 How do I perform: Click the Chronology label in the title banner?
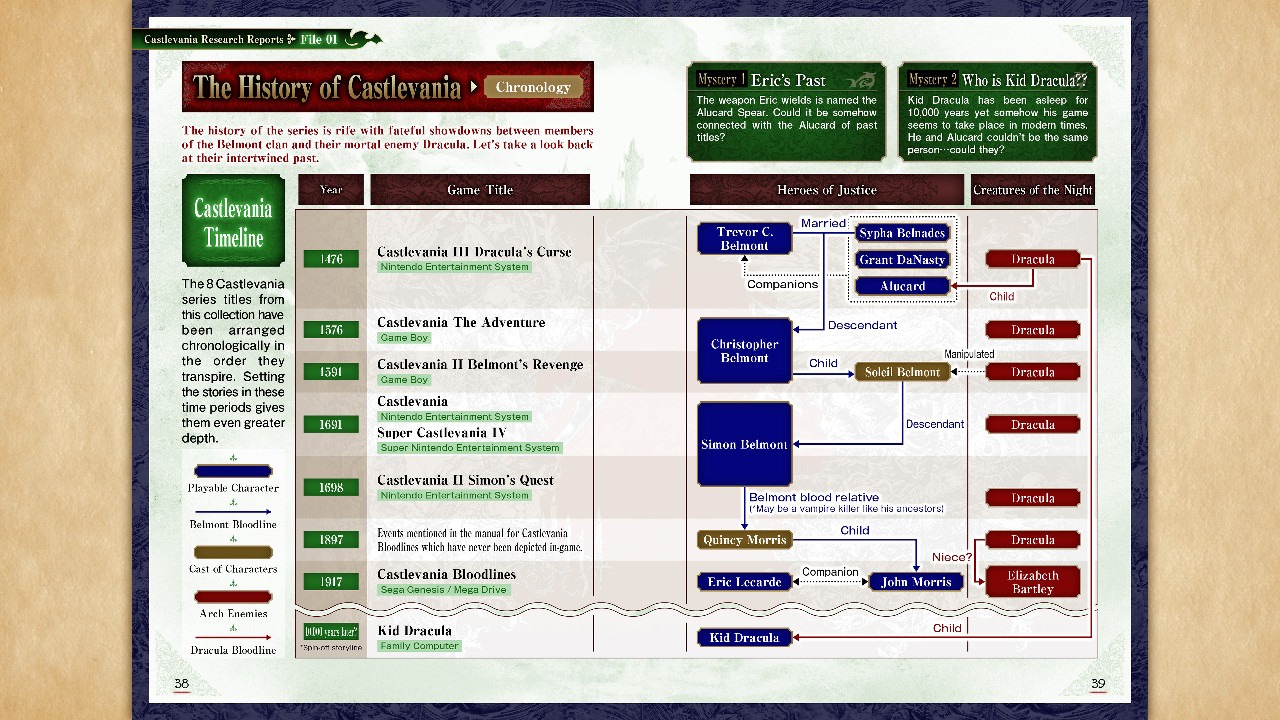[x=533, y=87]
